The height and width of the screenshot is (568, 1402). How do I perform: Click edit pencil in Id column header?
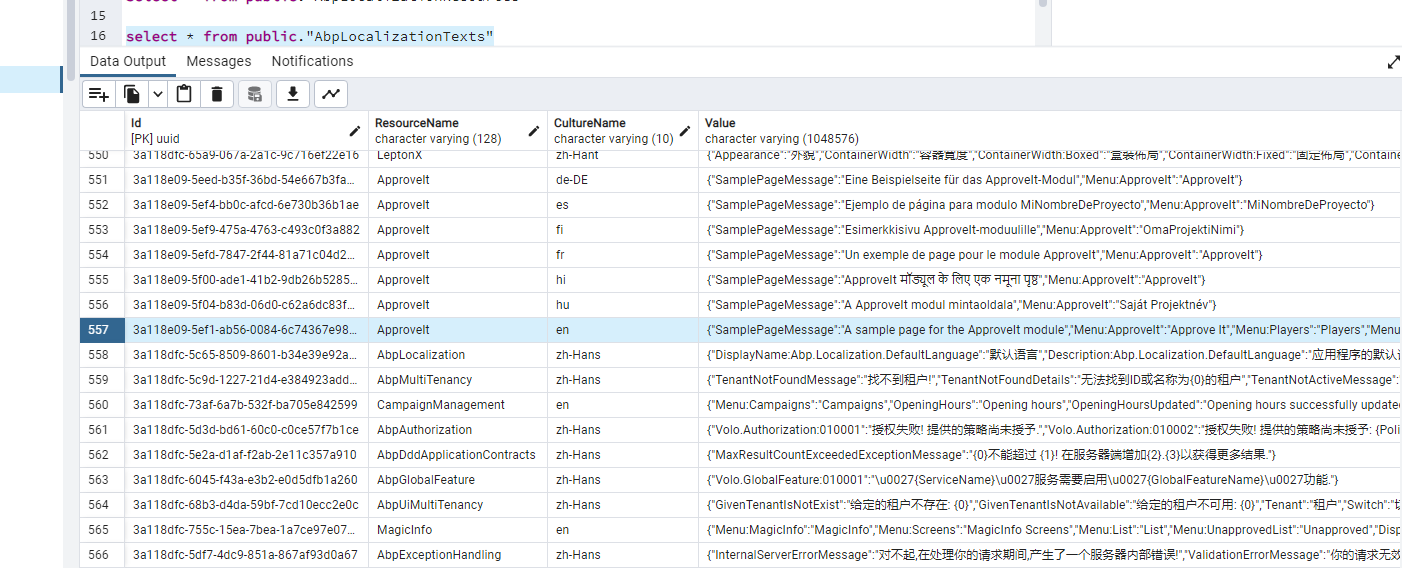[355, 131]
